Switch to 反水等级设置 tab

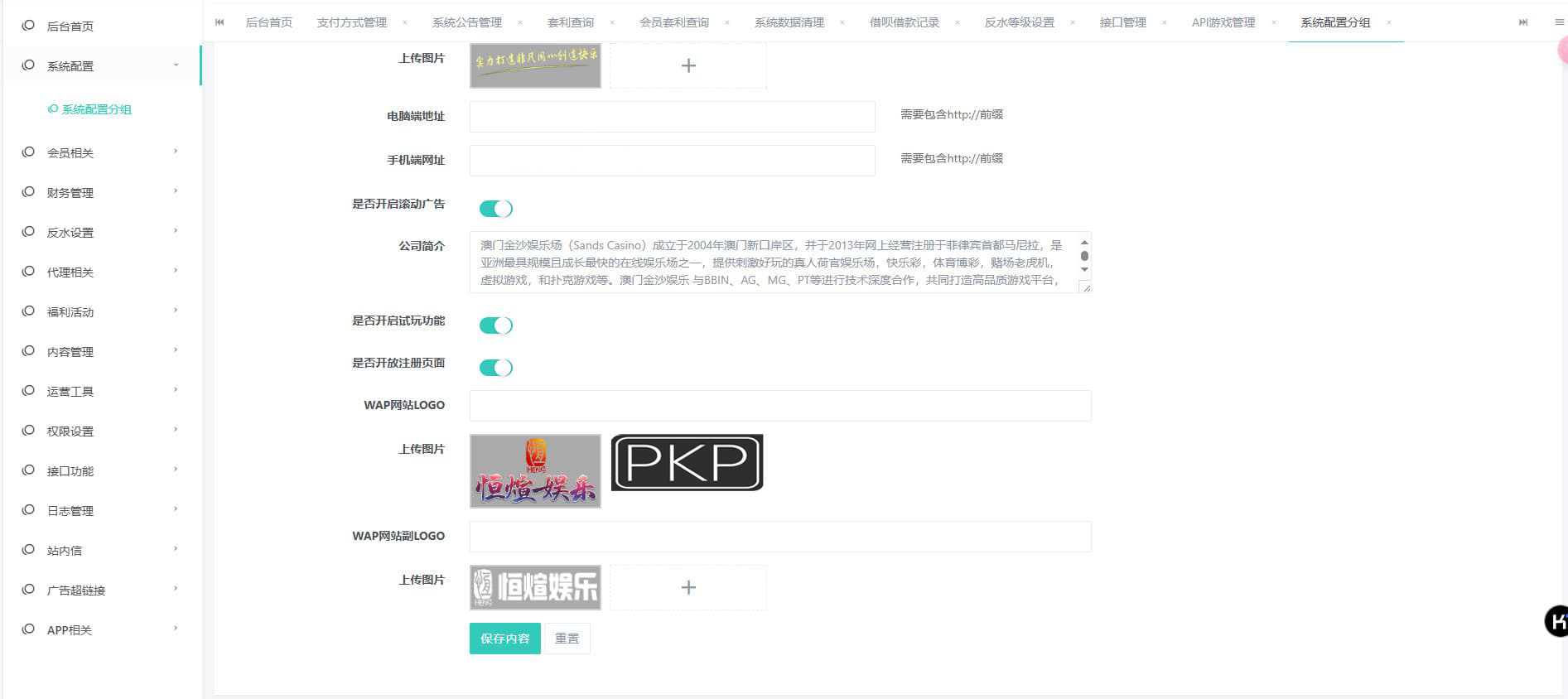point(1020,22)
